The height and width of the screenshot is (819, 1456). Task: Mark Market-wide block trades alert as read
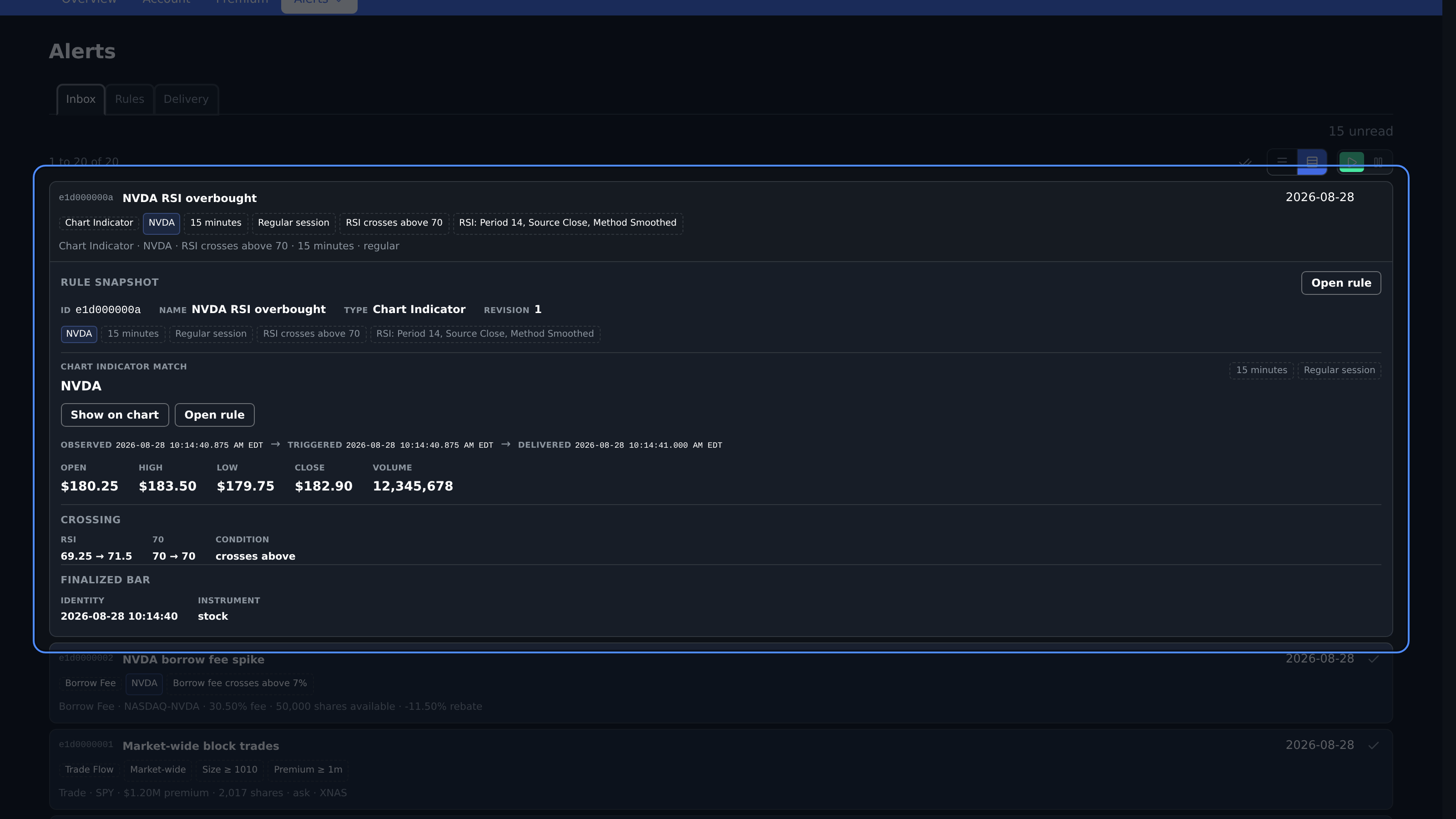tap(1374, 746)
